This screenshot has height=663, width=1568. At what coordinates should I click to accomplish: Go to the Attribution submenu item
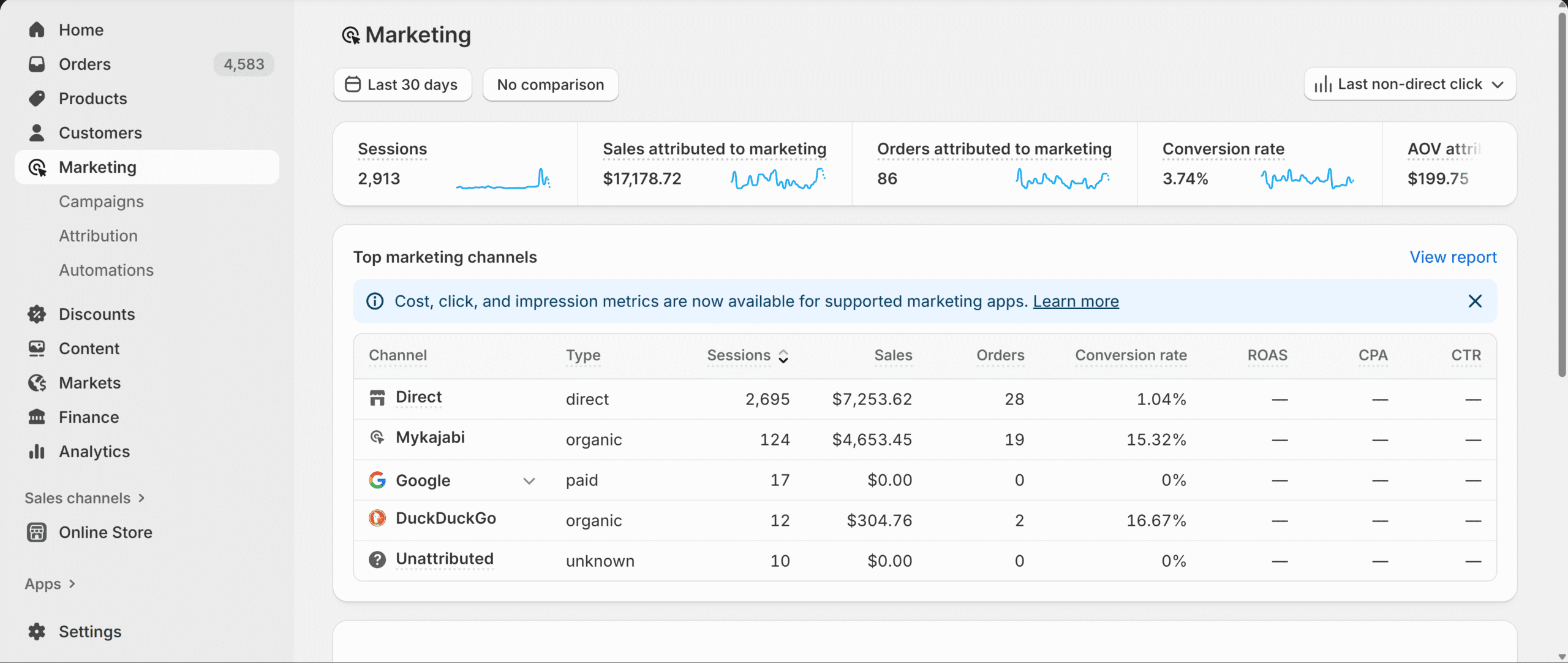(98, 236)
